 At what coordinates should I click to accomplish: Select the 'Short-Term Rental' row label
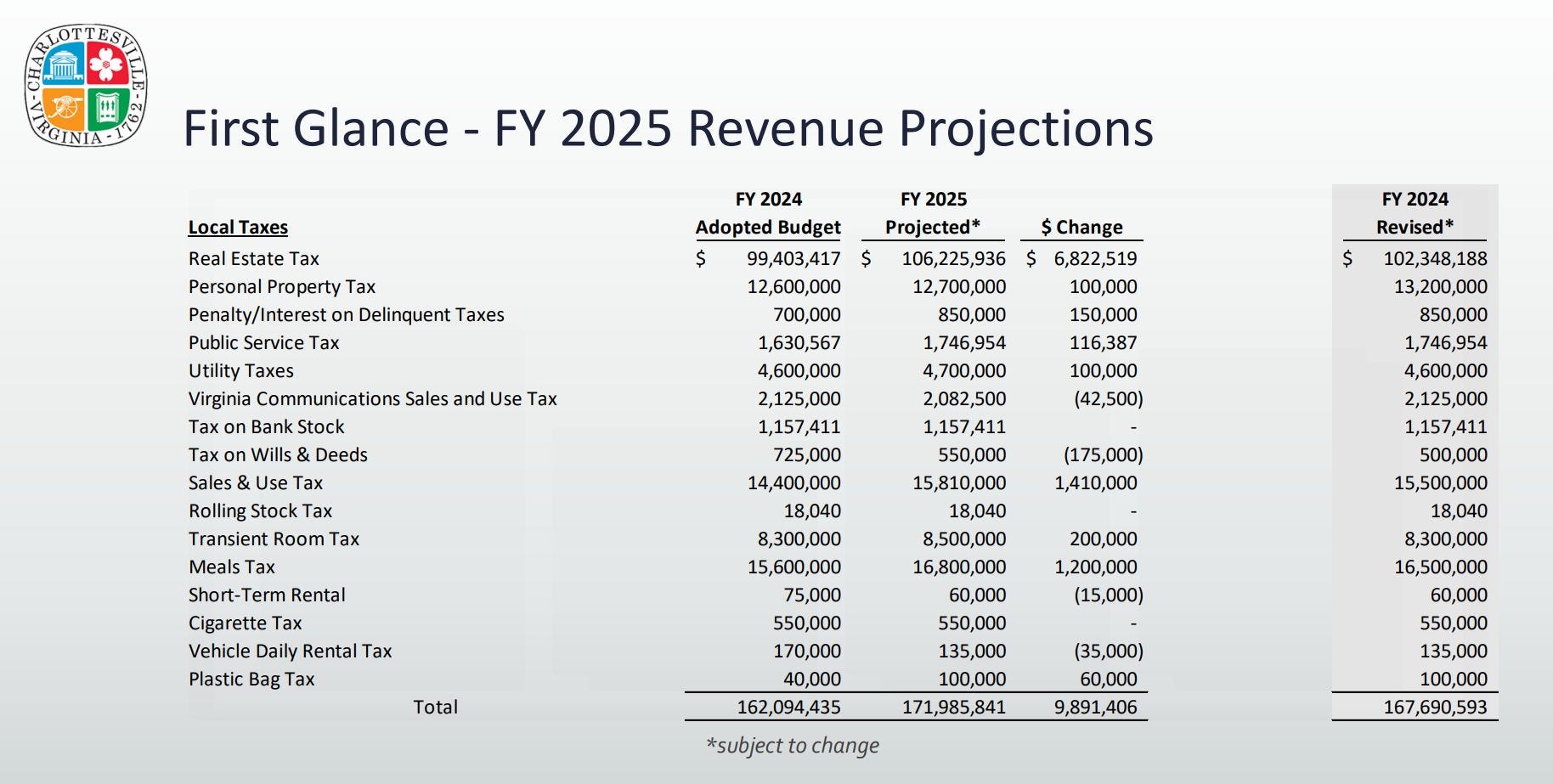pos(268,595)
